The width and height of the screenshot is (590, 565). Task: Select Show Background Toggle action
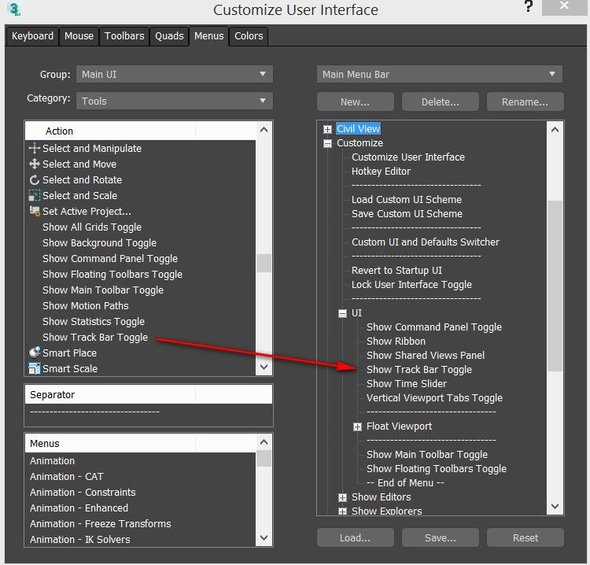coord(99,243)
